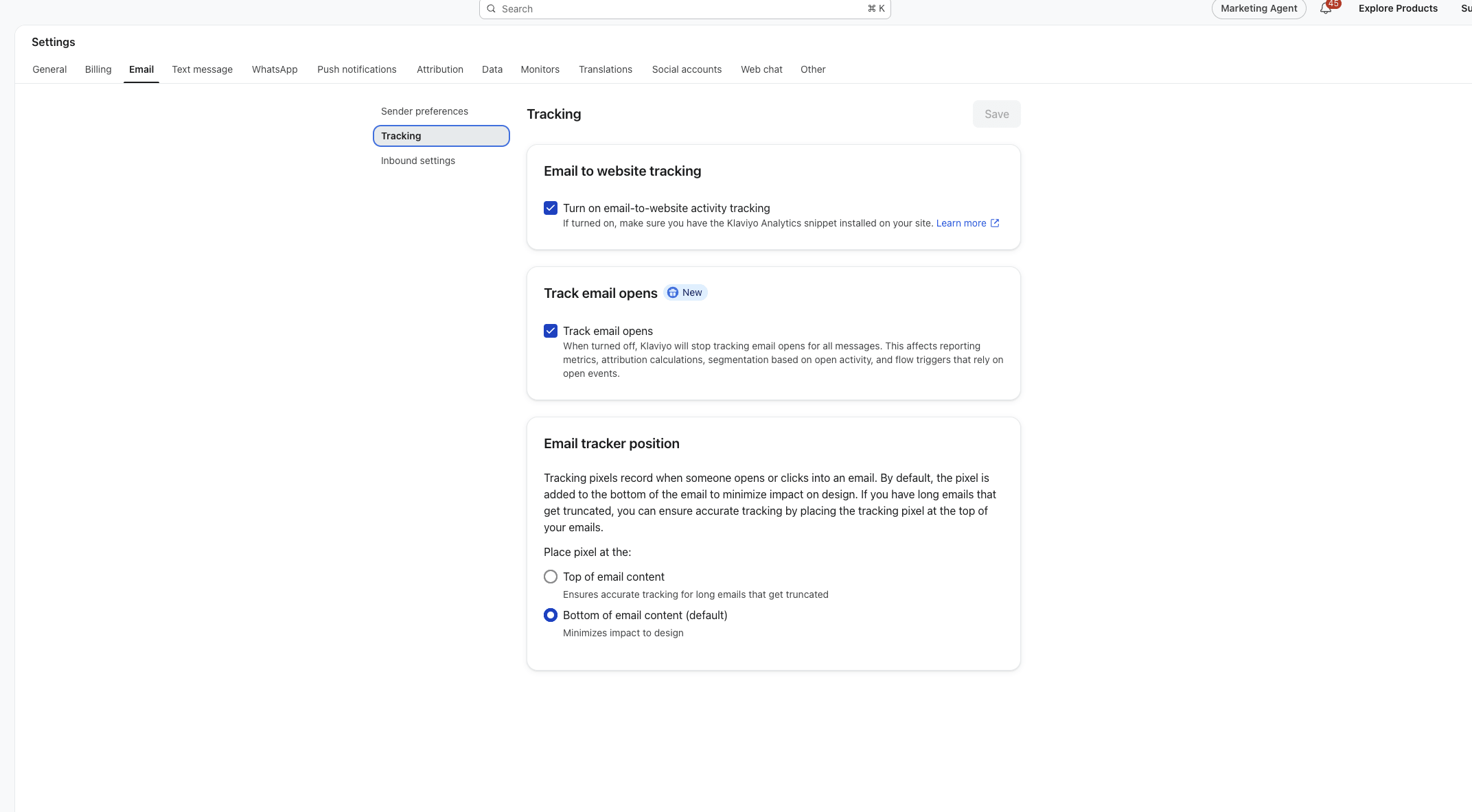Image resolution: width=1472 pixels, height=812 pixels.
Task: Open Explore Products
Action: 1398,8
